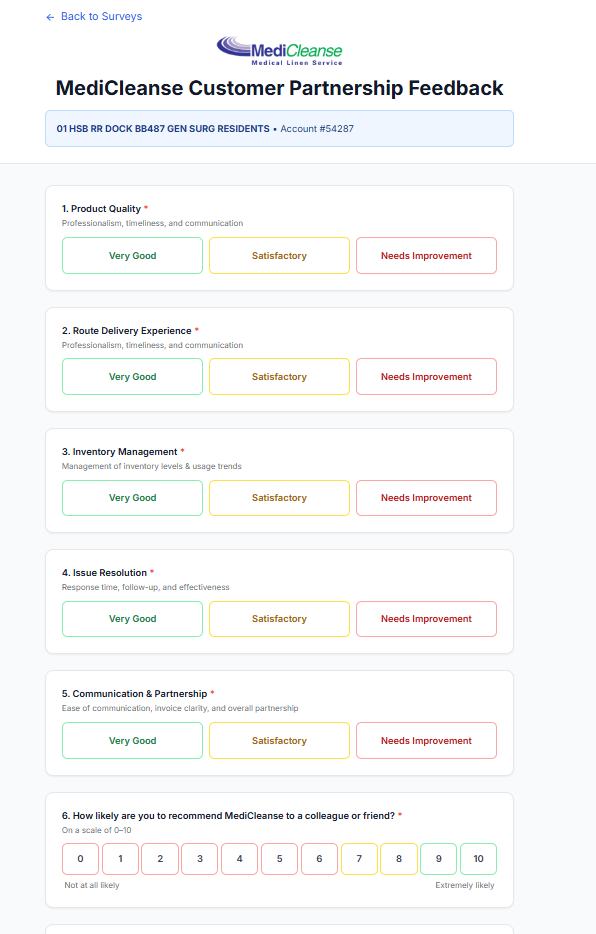Click the 'Extremely likely' scale label

[x=464, y=885]
